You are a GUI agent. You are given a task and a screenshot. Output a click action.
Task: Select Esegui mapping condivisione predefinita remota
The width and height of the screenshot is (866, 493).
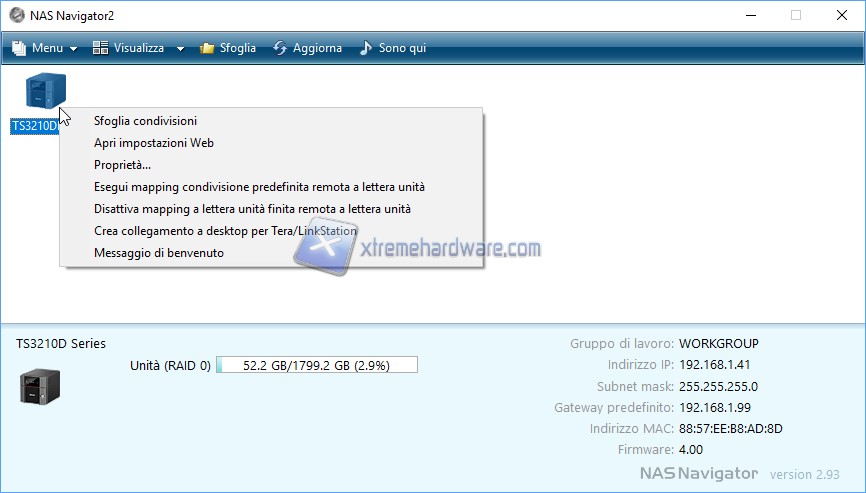(259, 187)
